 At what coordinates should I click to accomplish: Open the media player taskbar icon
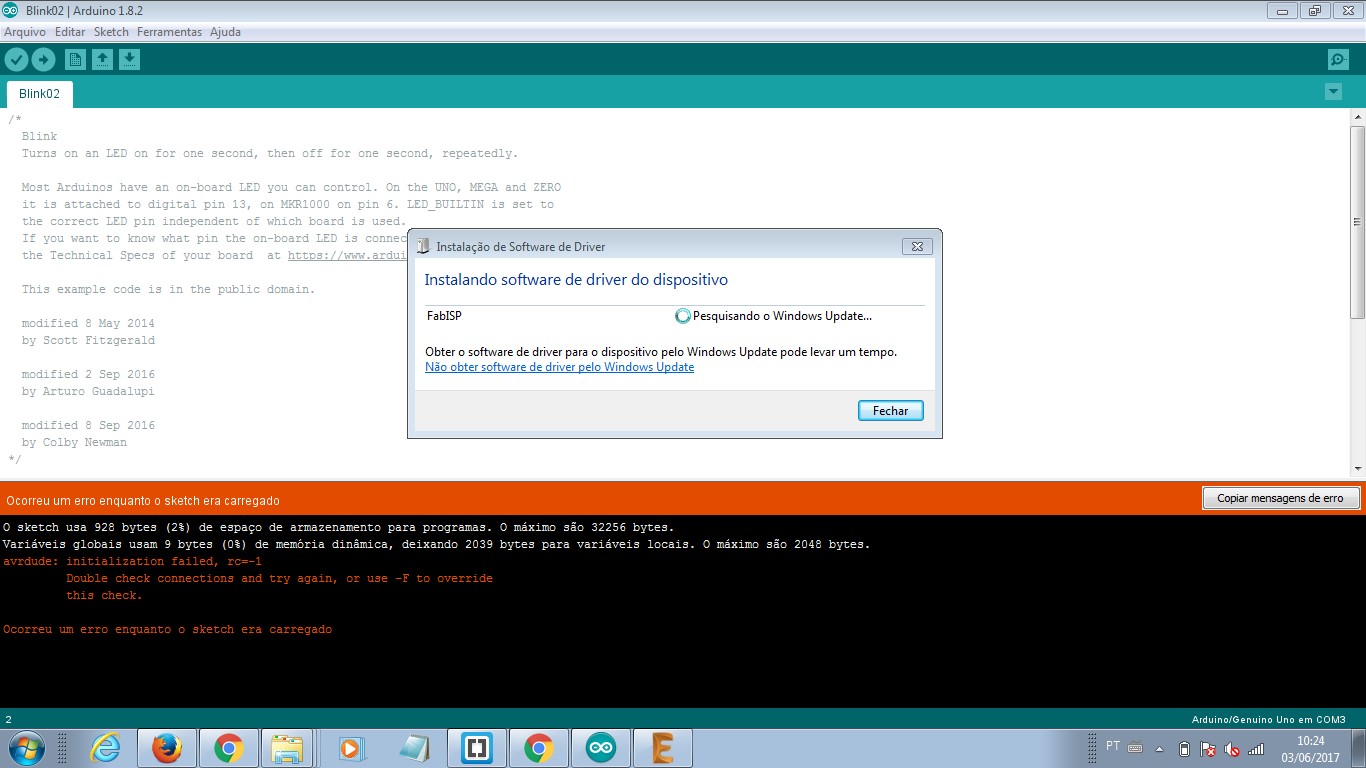349,748
